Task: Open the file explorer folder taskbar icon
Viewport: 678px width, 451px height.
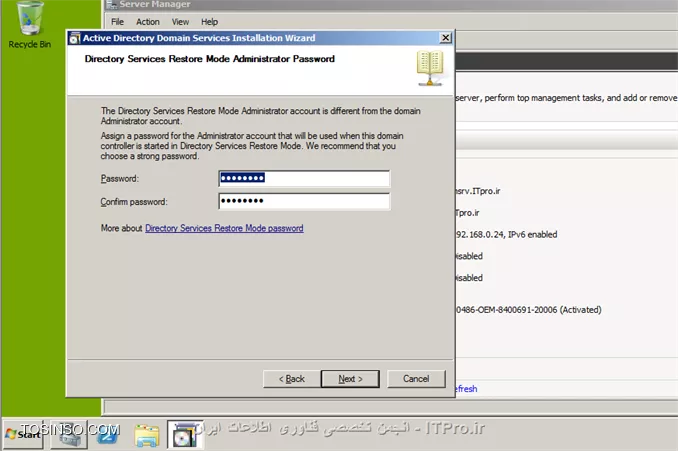Action: click(147, 435)
